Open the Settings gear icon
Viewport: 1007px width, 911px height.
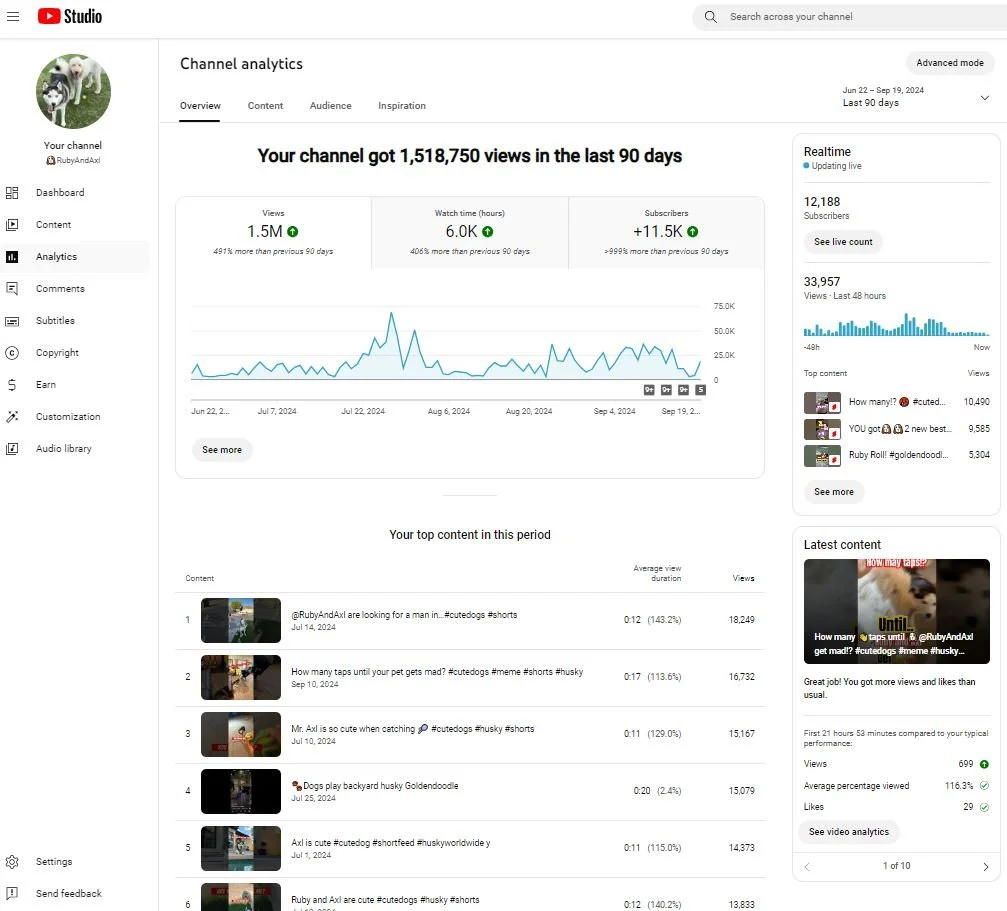tap(12, 862)
